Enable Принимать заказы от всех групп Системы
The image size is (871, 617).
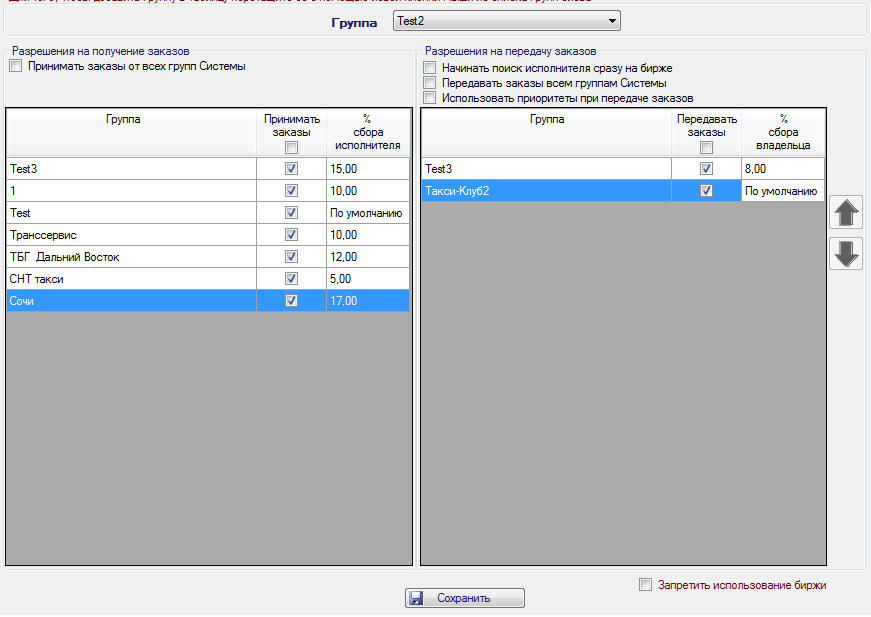[x=16, y=67]
